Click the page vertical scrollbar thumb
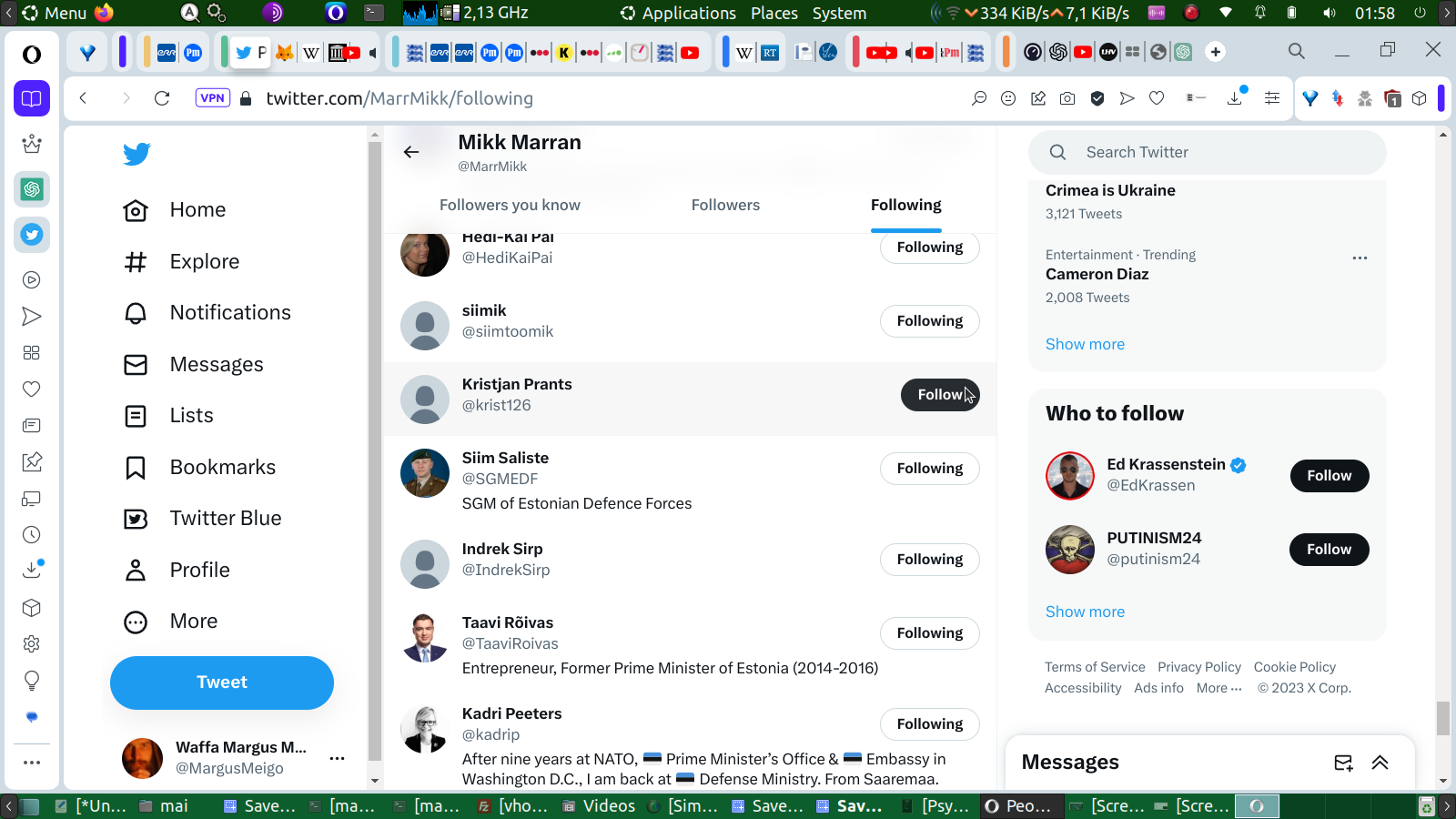 coord(1443,718)
